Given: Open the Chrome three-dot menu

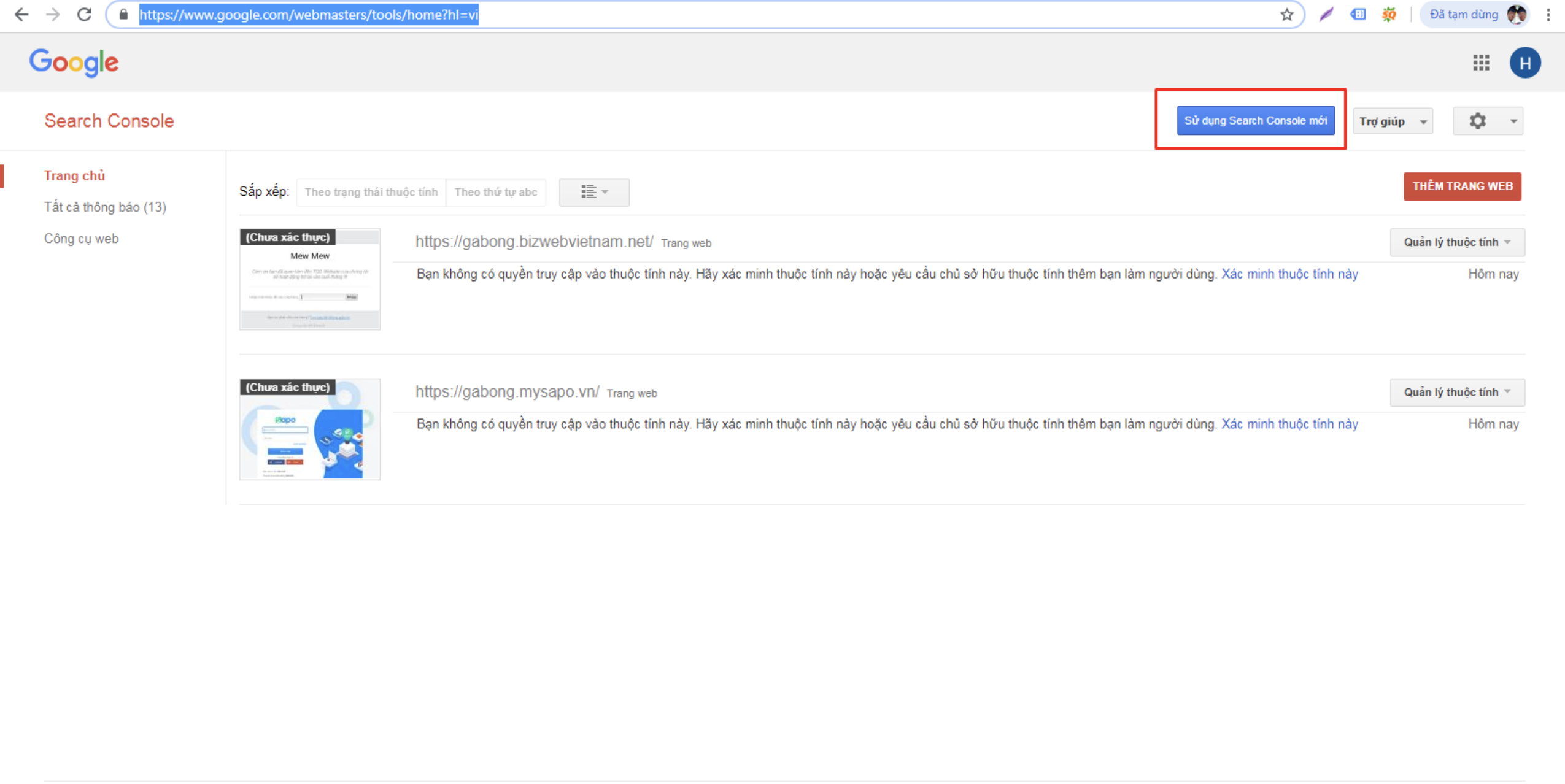Looking at the screenshot, I should pos(1548,15).
